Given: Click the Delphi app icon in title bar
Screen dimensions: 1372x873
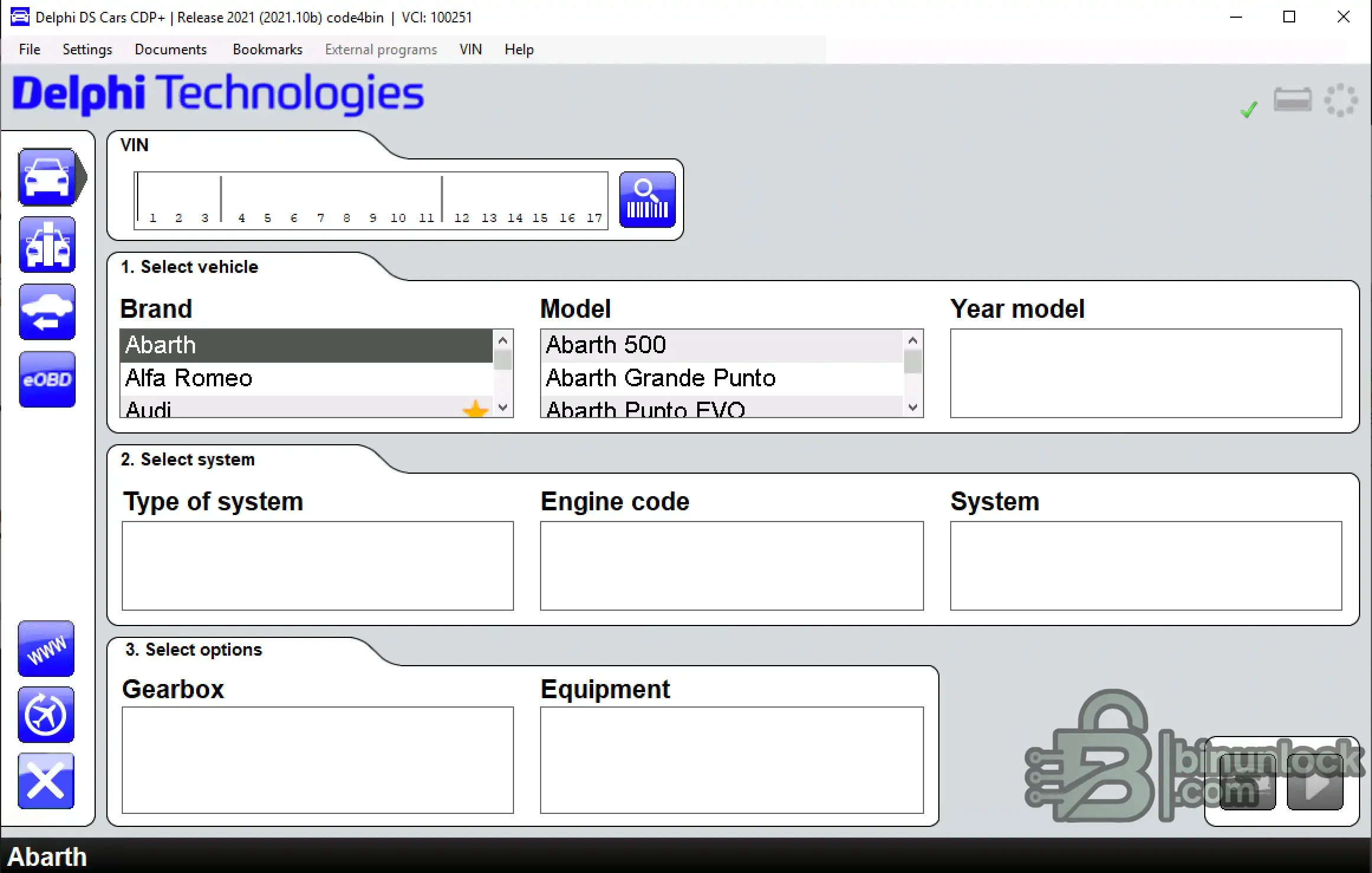Looking at the screenshot, I should 19,17.
